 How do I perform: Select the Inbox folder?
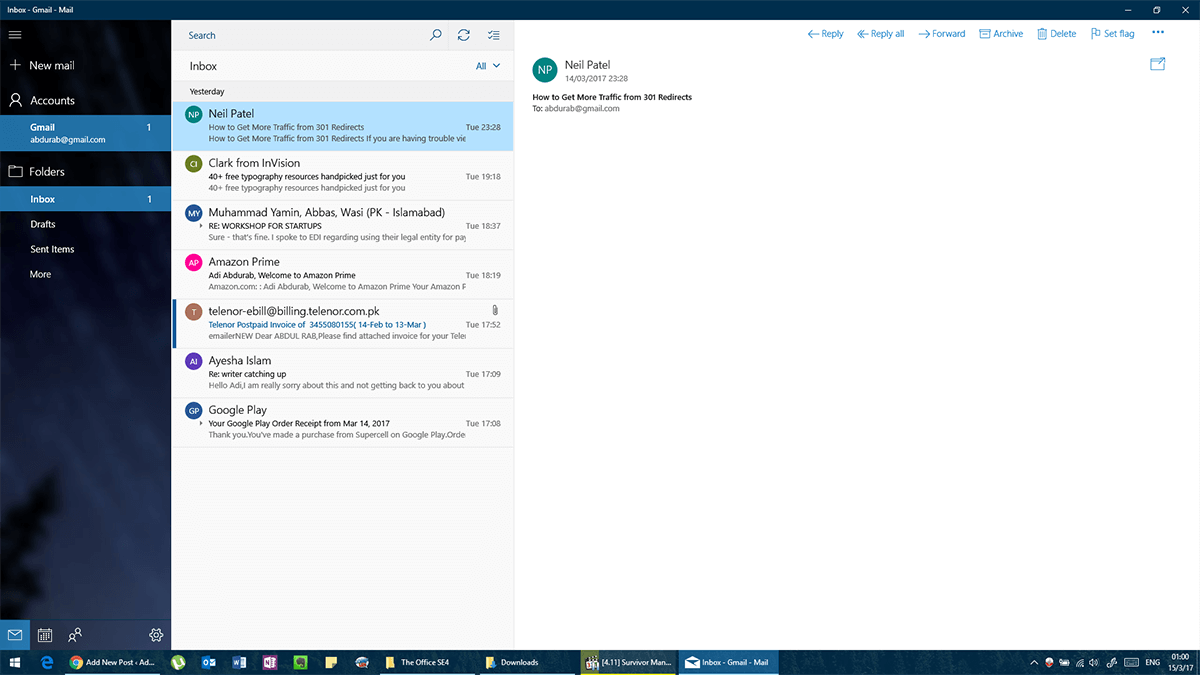86,199
